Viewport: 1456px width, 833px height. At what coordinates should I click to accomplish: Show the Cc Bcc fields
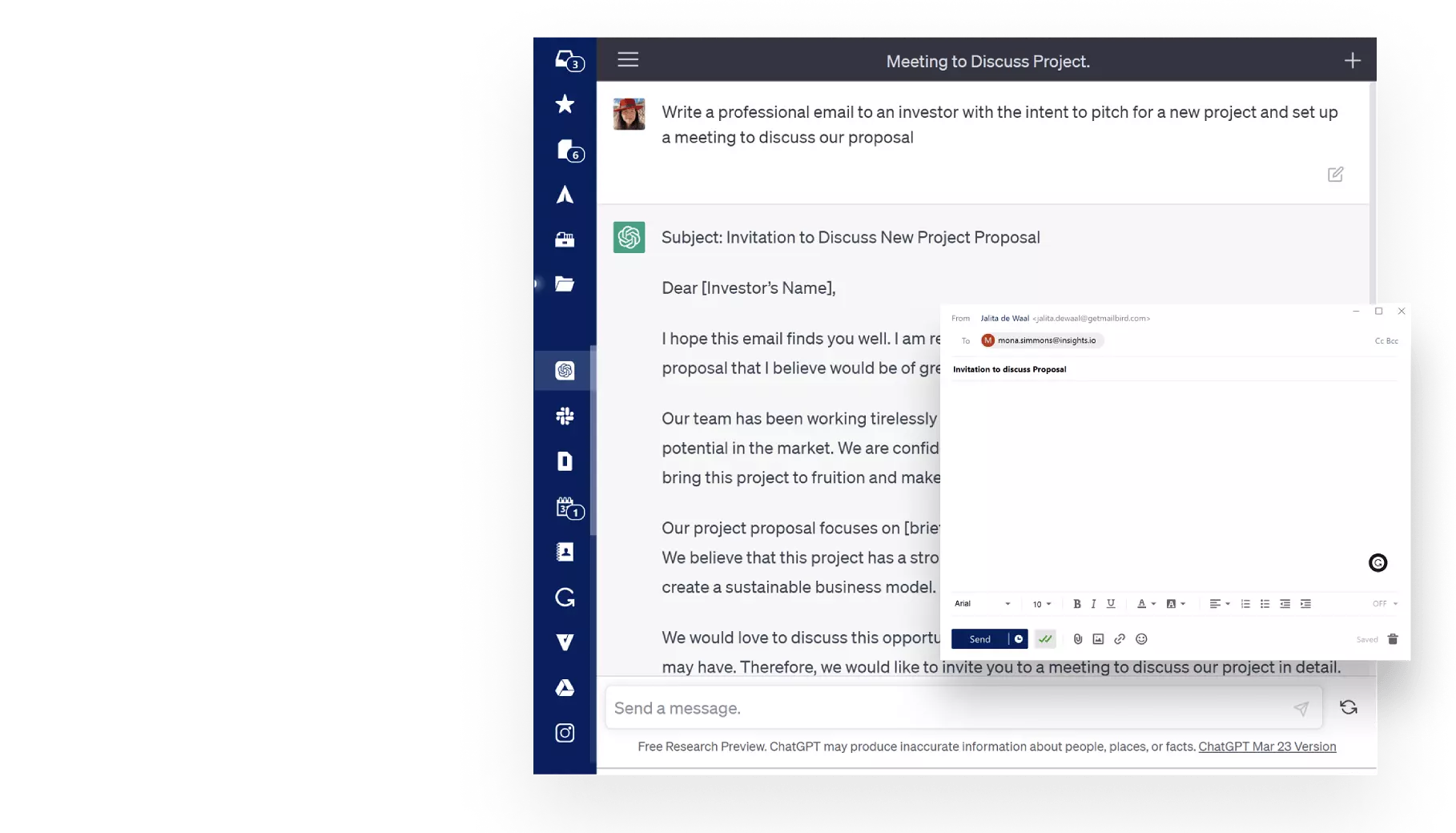point(1386,341)
